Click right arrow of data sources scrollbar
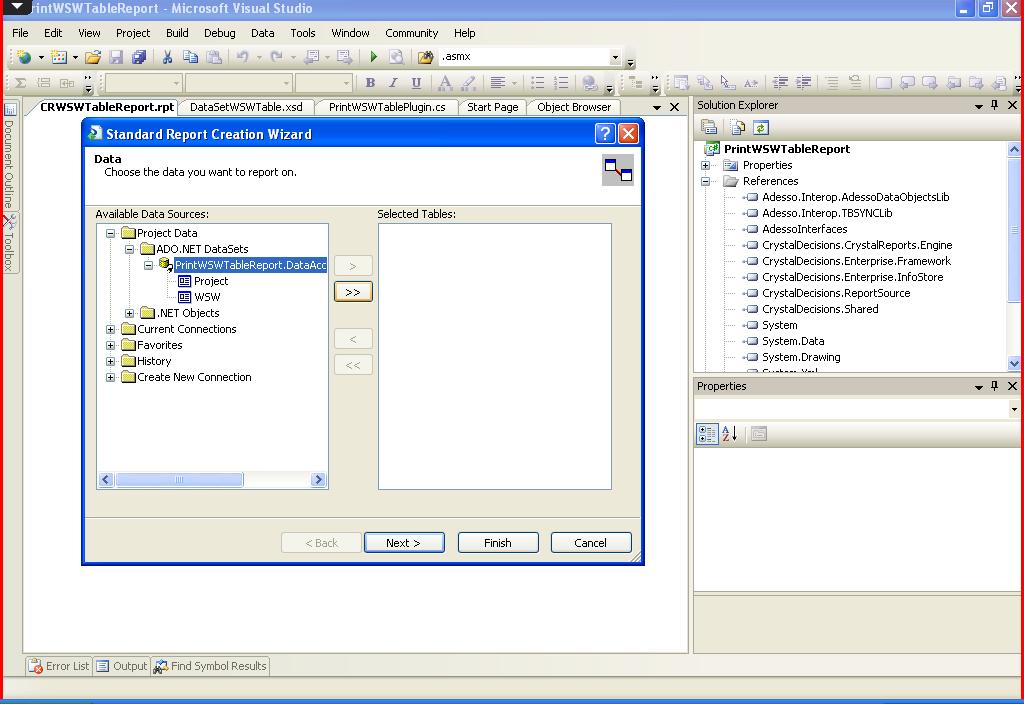This screenshot has width=1024, height=704. (x=318, y=480)
